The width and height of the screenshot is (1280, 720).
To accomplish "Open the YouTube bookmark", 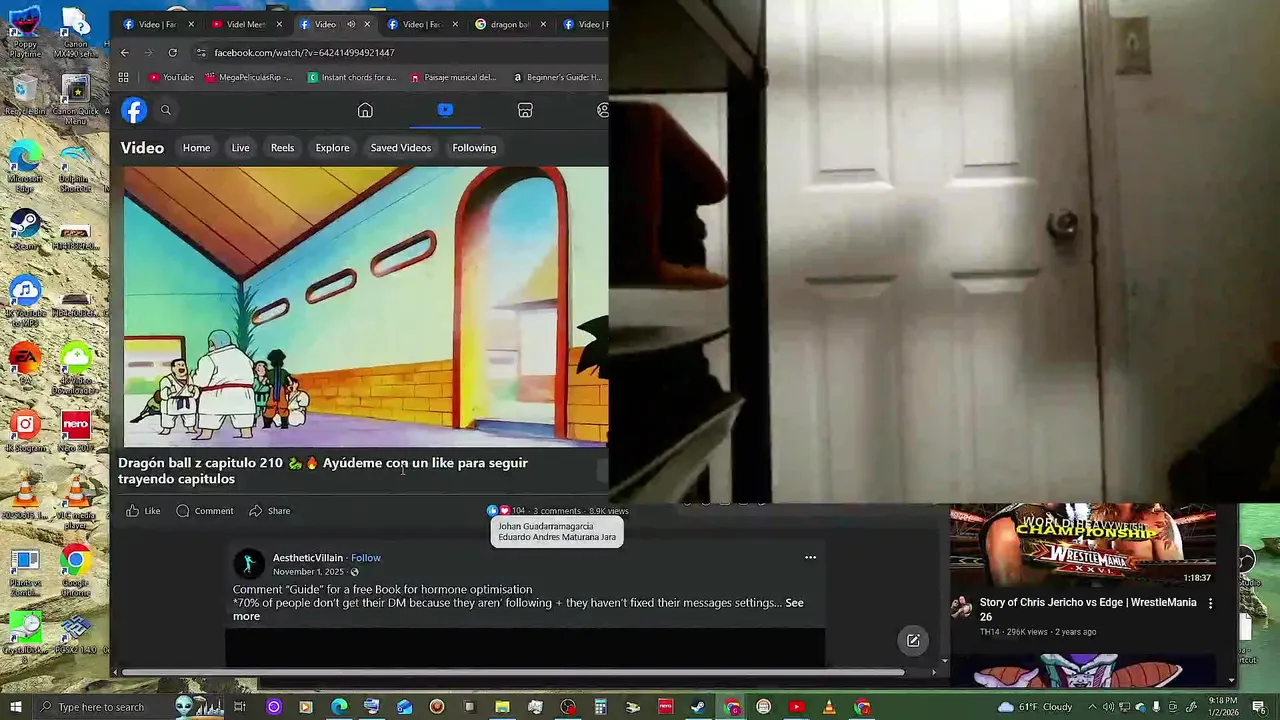I will click(171, 77).
